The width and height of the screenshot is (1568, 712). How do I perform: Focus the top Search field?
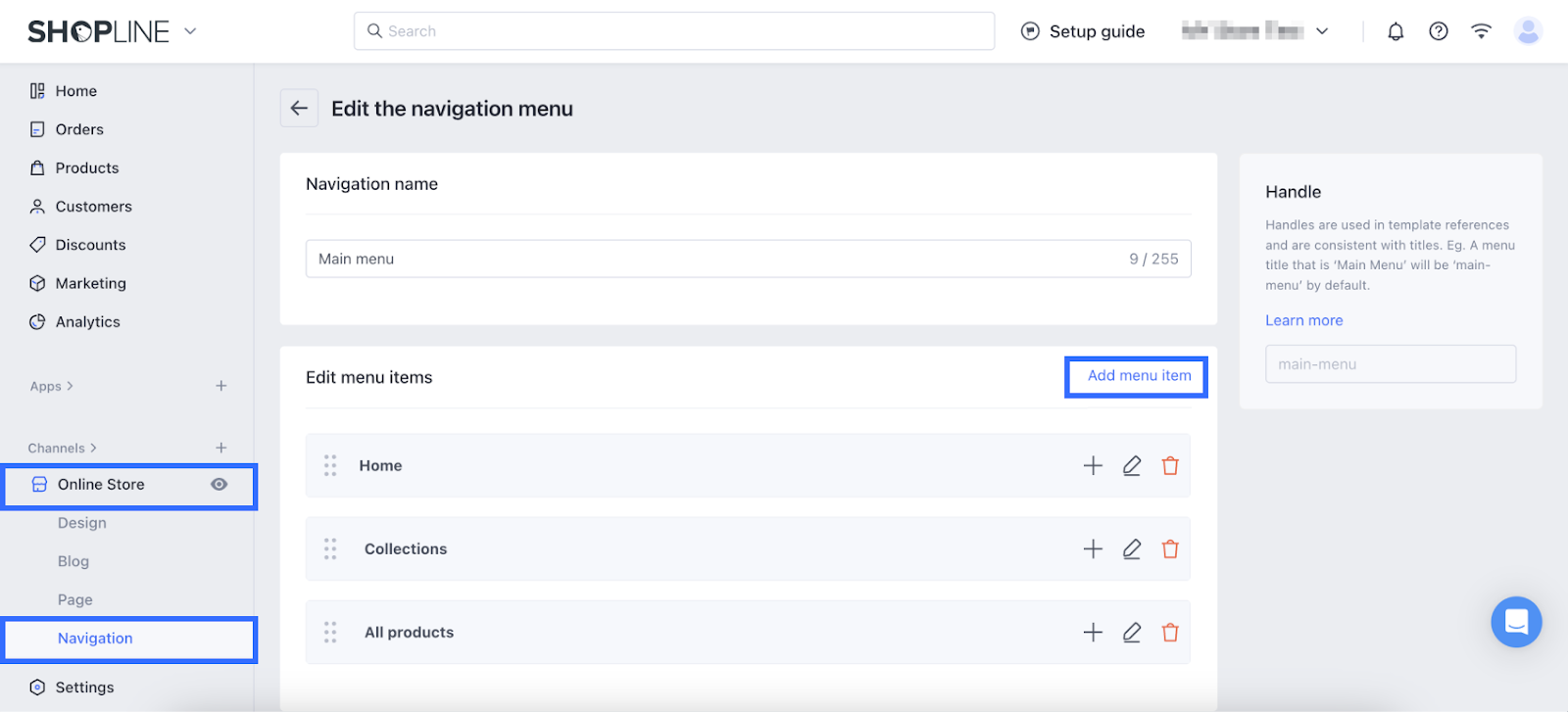(674, 31)
